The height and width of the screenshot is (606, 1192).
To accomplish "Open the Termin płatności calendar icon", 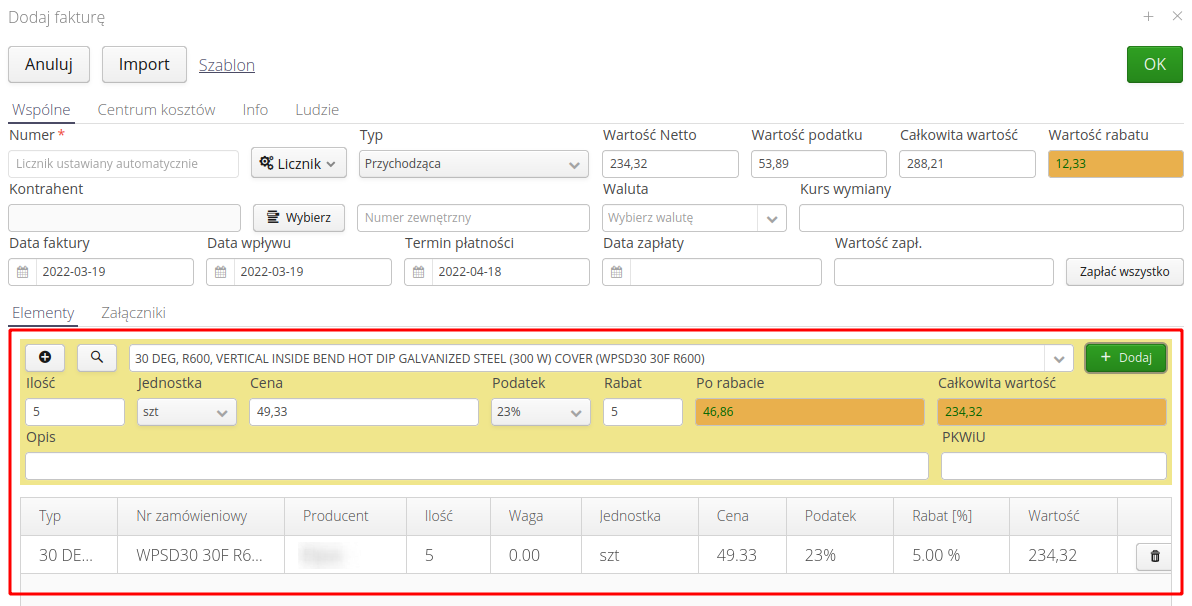I will point(419,272).
